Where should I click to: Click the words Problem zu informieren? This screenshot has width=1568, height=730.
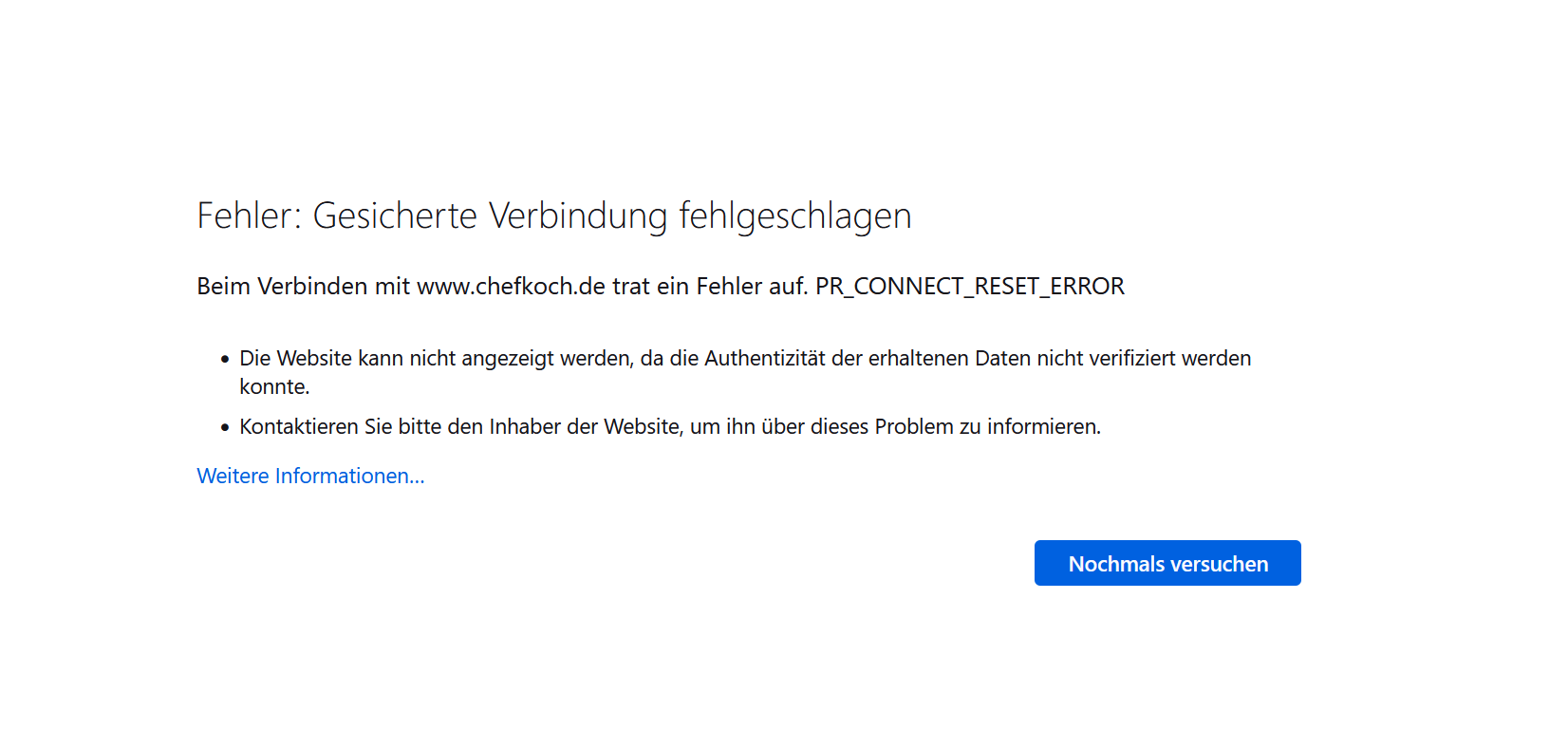[x=988, y=427]
